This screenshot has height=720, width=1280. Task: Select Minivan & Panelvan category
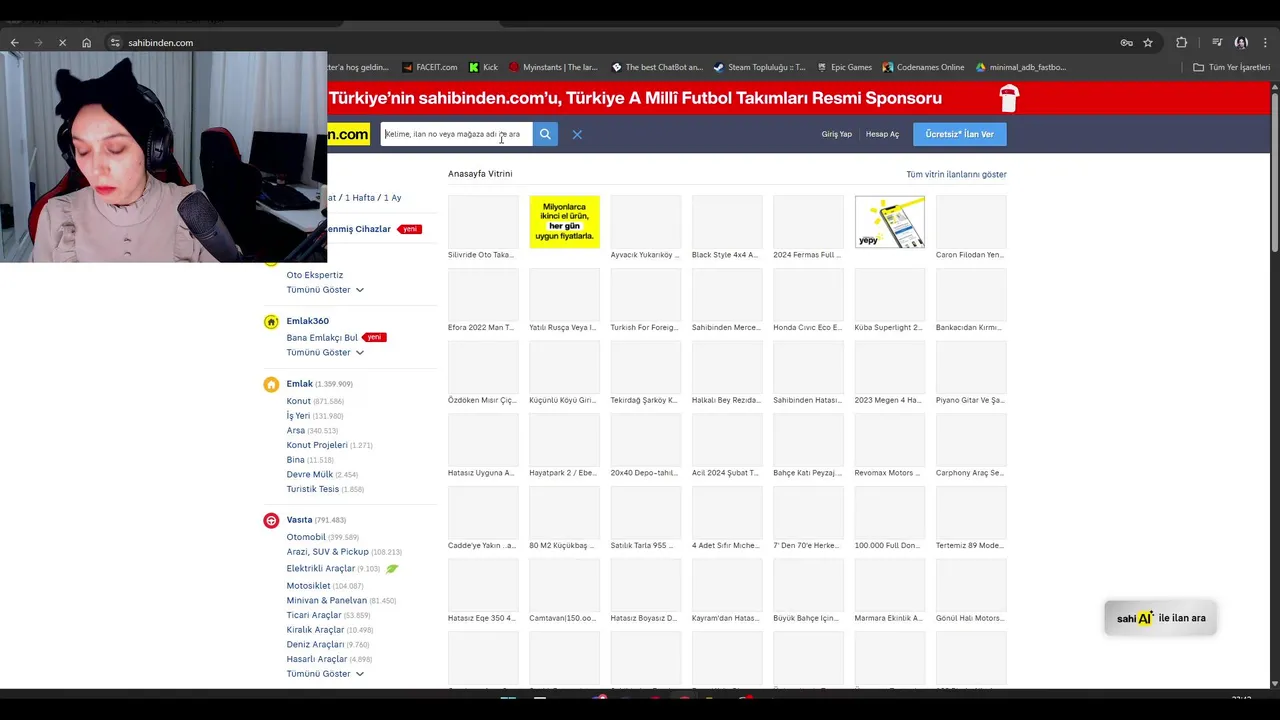click(327, 601)
